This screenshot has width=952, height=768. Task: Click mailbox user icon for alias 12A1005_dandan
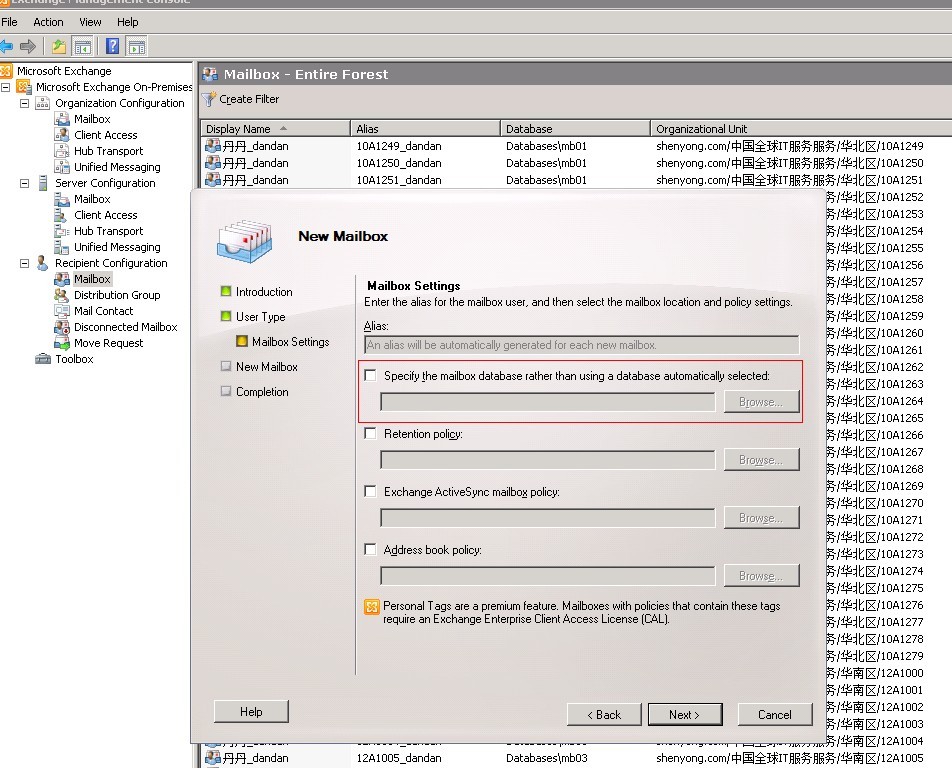point(212,758)
